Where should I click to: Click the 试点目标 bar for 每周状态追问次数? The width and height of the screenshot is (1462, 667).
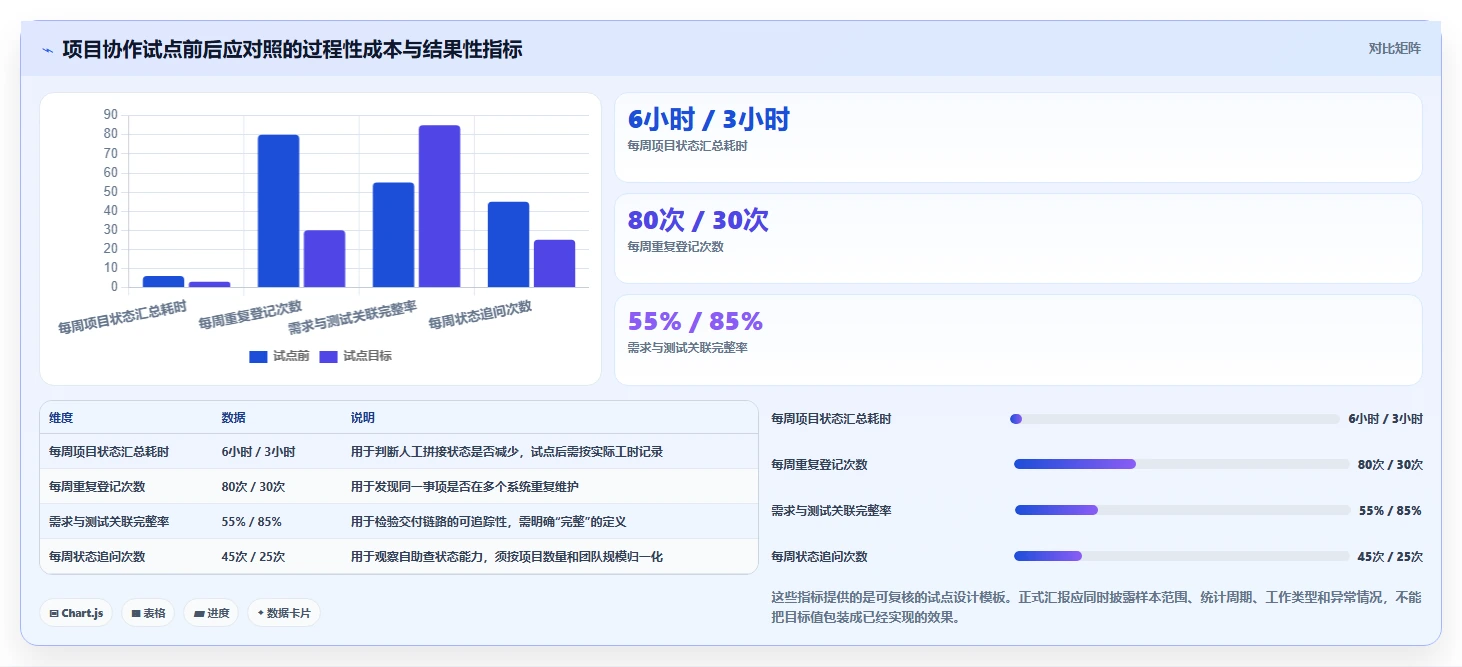tap(554, 264)
